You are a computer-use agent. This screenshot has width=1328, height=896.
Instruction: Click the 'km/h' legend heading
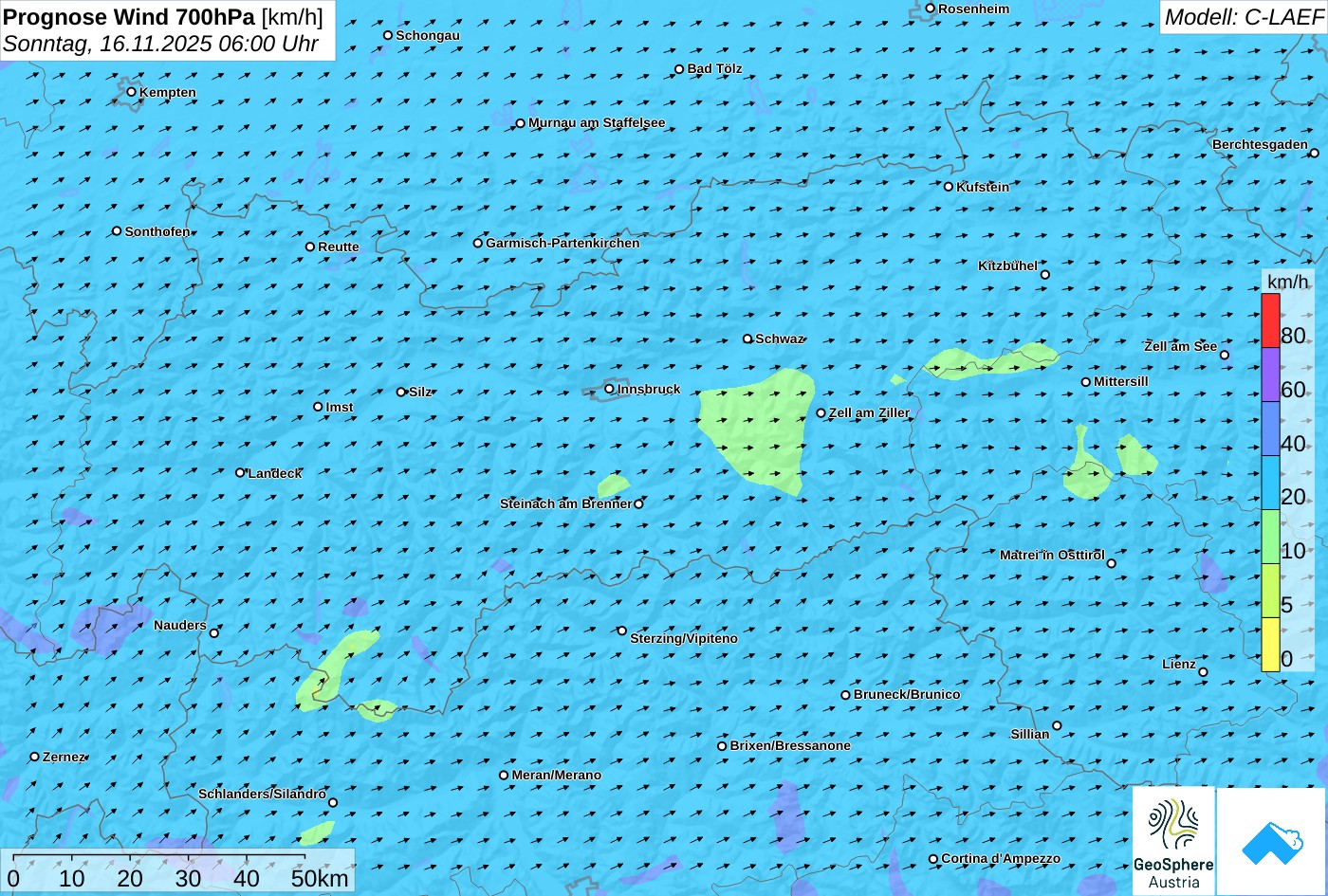1288,282
